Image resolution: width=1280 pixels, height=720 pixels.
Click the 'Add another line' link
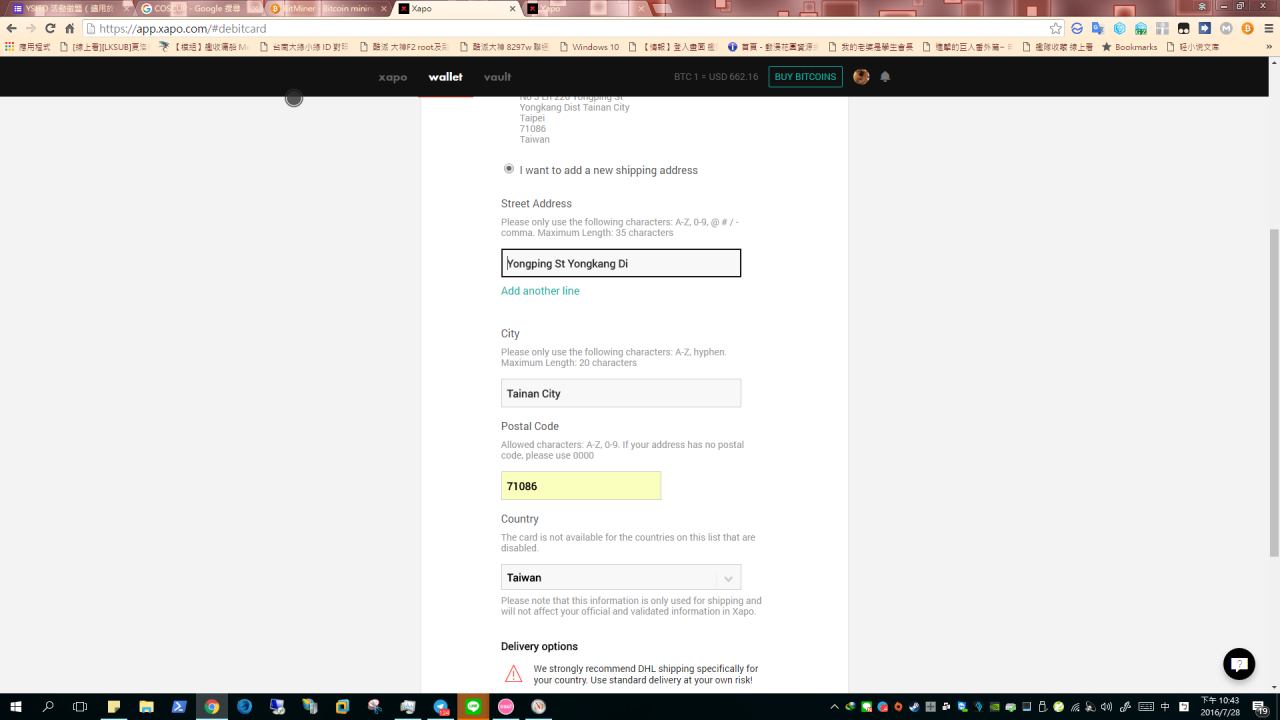pos(540,291)
